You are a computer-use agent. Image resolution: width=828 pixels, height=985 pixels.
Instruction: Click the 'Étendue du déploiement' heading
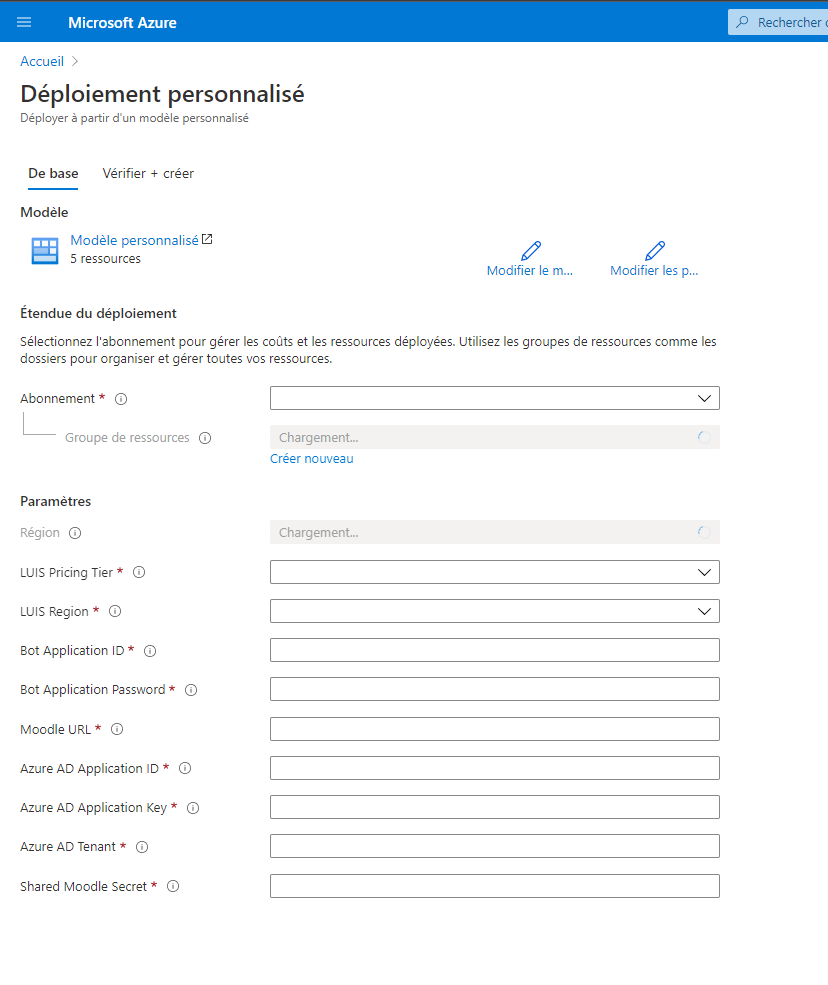pyautogui.click(x=98, y=313)
